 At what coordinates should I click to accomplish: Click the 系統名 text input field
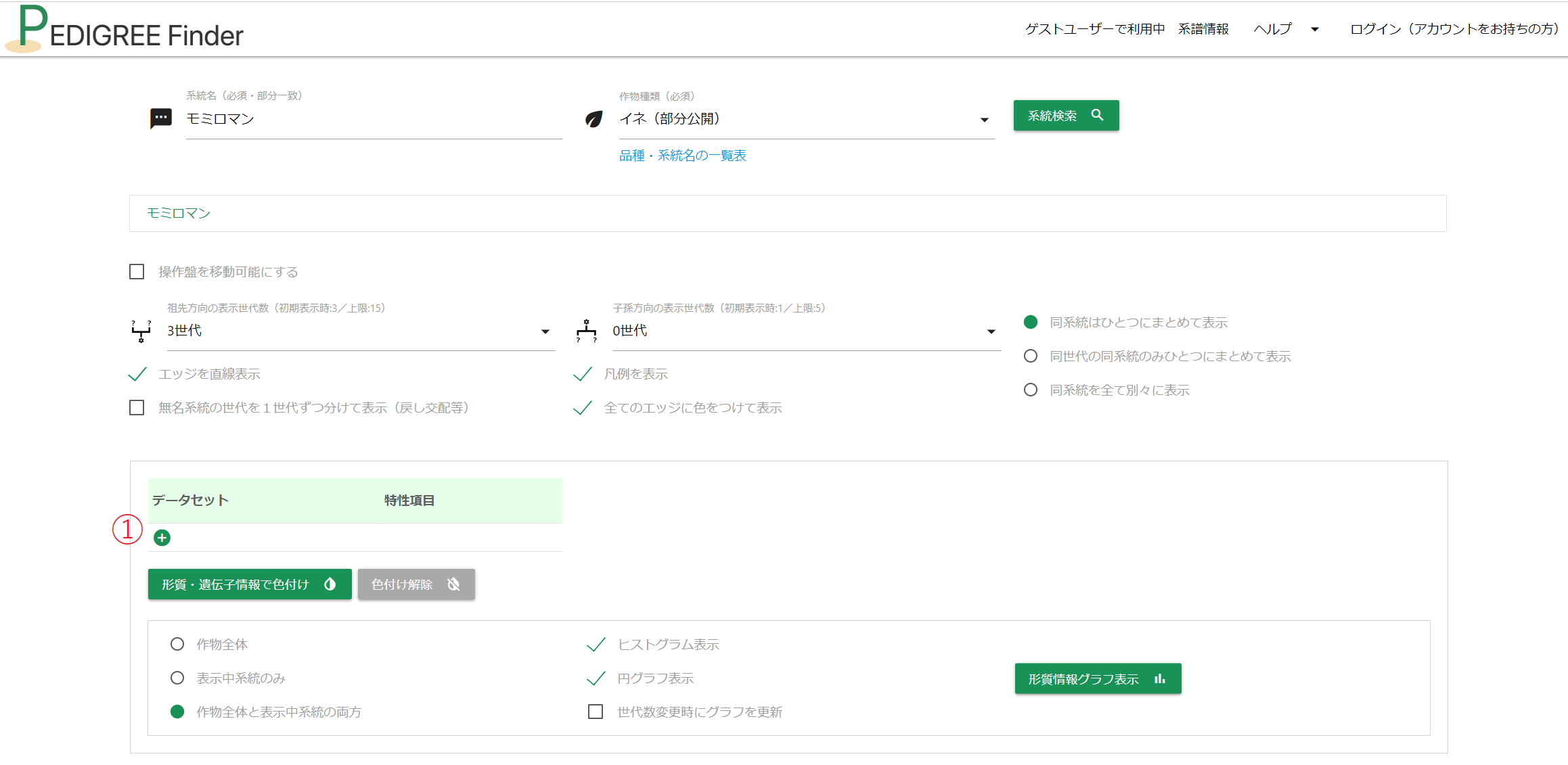point(374,120)
